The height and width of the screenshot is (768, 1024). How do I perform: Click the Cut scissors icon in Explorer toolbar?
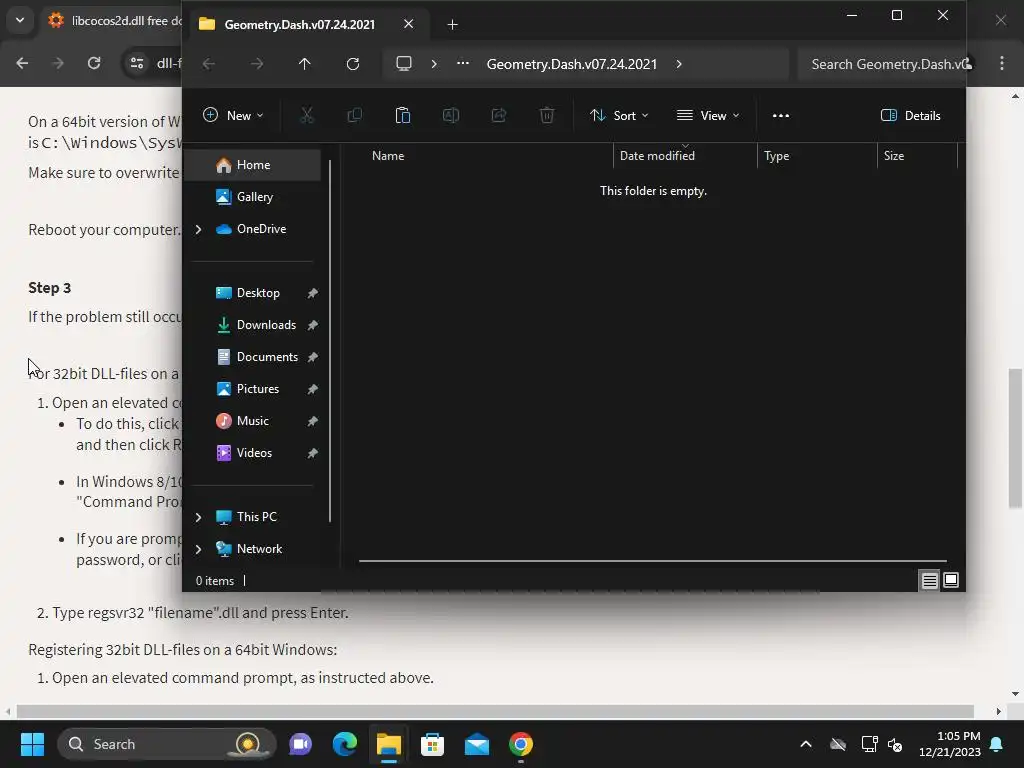click(306, 116)
